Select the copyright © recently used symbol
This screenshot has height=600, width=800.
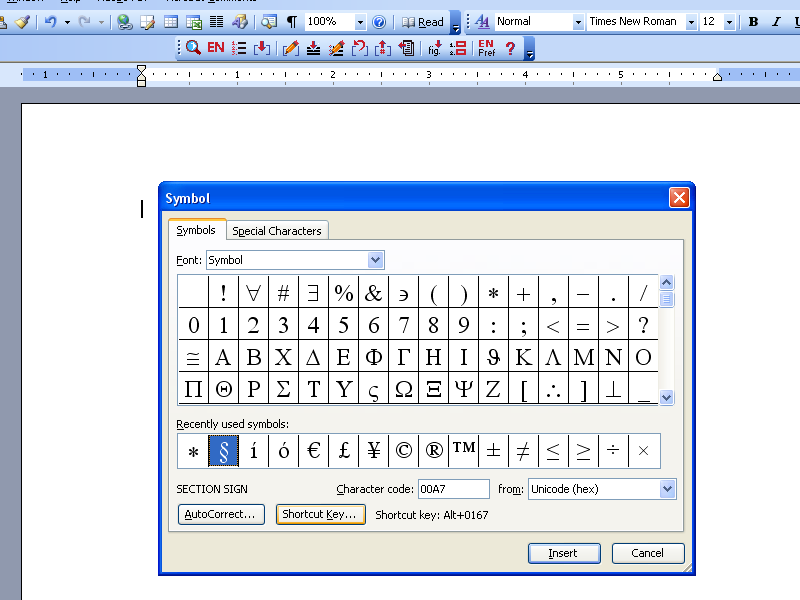tap(404, 451)
